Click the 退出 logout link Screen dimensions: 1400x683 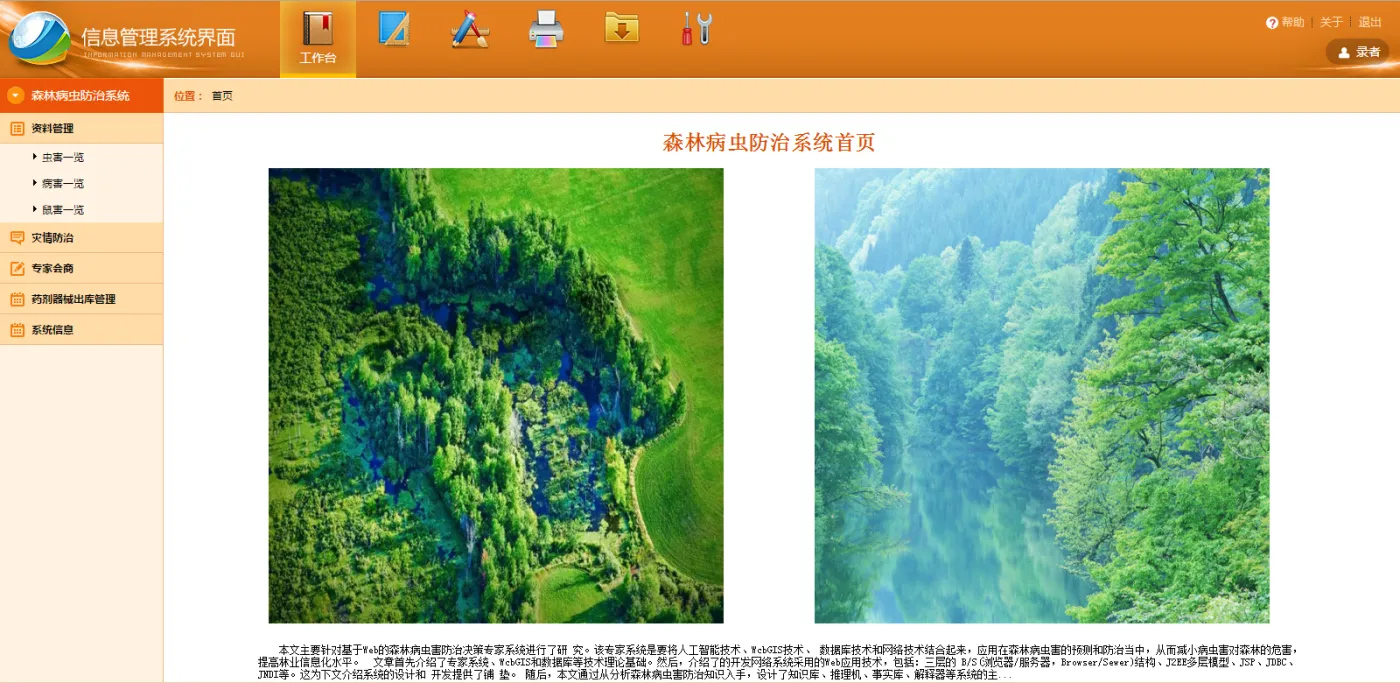[1369, 23]
